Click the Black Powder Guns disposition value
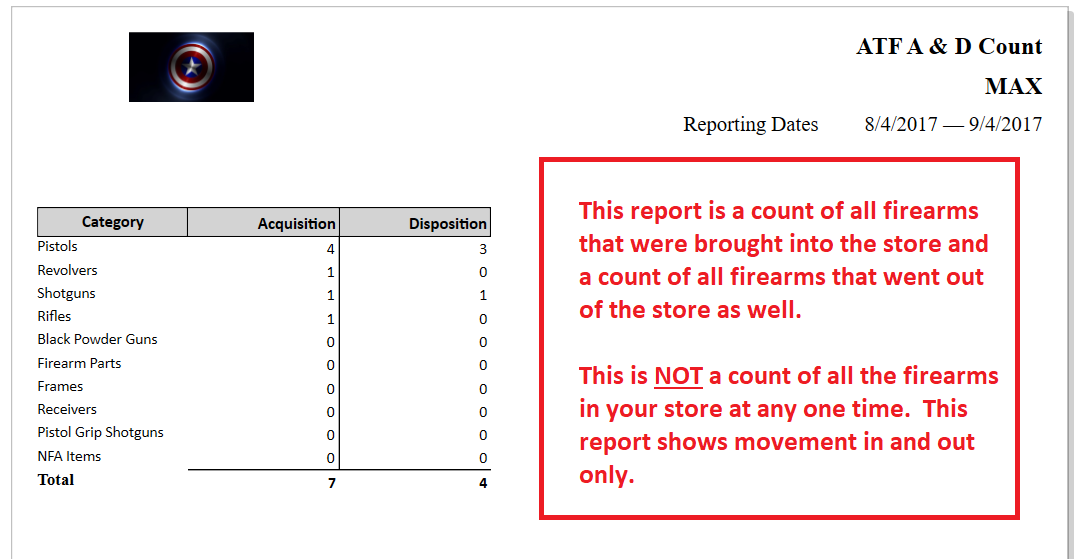Image resolution: width=1075 pixels, height=559 pixels. pyautogui.click(x=483, y=342)
